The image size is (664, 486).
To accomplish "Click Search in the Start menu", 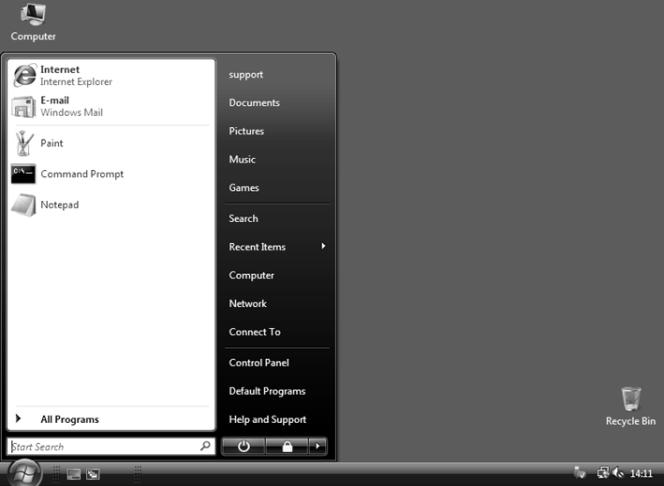I will (x=243, y=218).
